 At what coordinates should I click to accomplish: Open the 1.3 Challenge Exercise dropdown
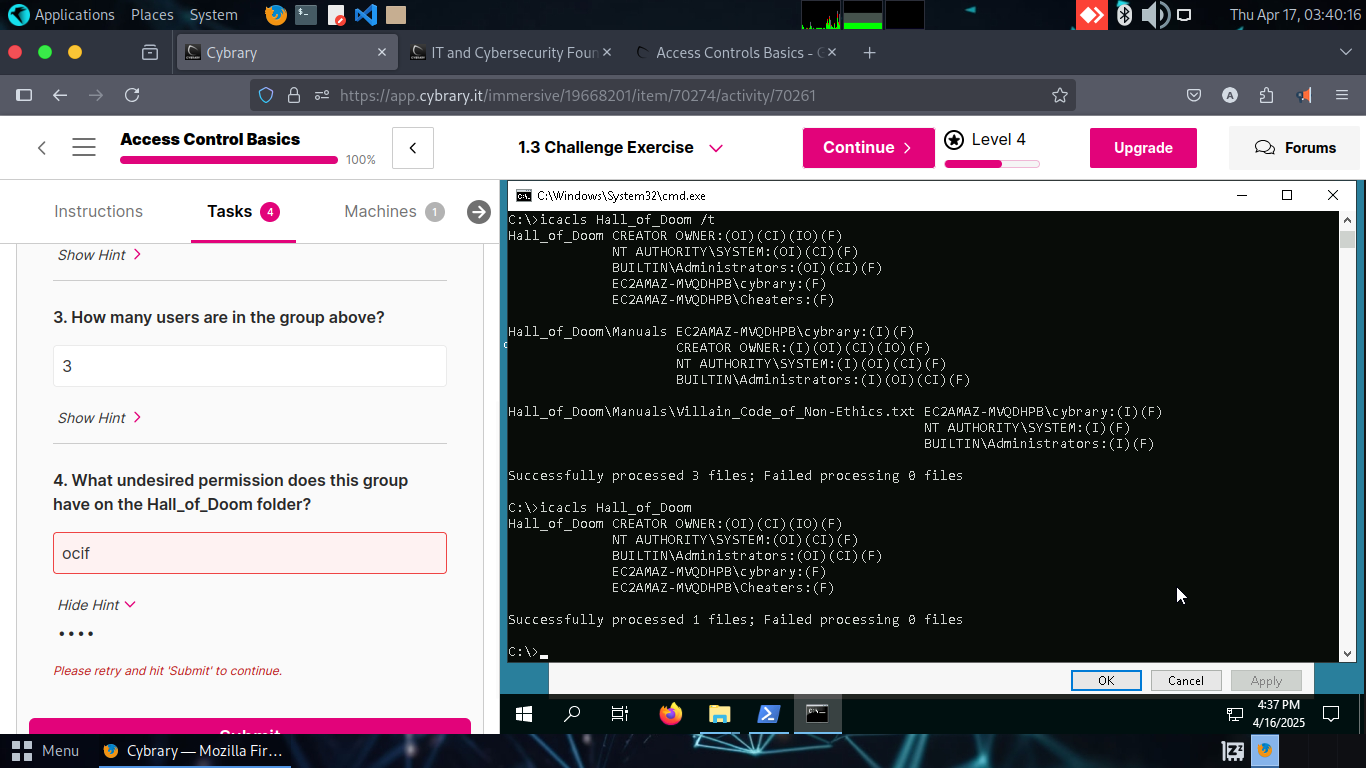tap(716, 148)
